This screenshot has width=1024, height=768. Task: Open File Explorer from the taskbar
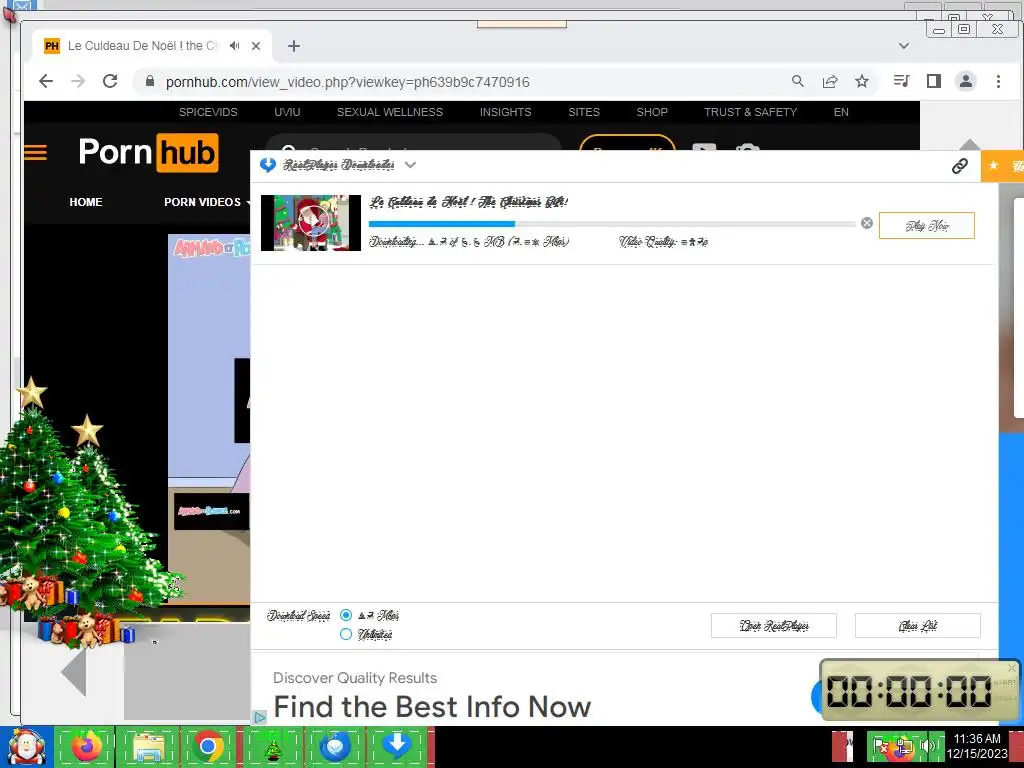point(148,746)
